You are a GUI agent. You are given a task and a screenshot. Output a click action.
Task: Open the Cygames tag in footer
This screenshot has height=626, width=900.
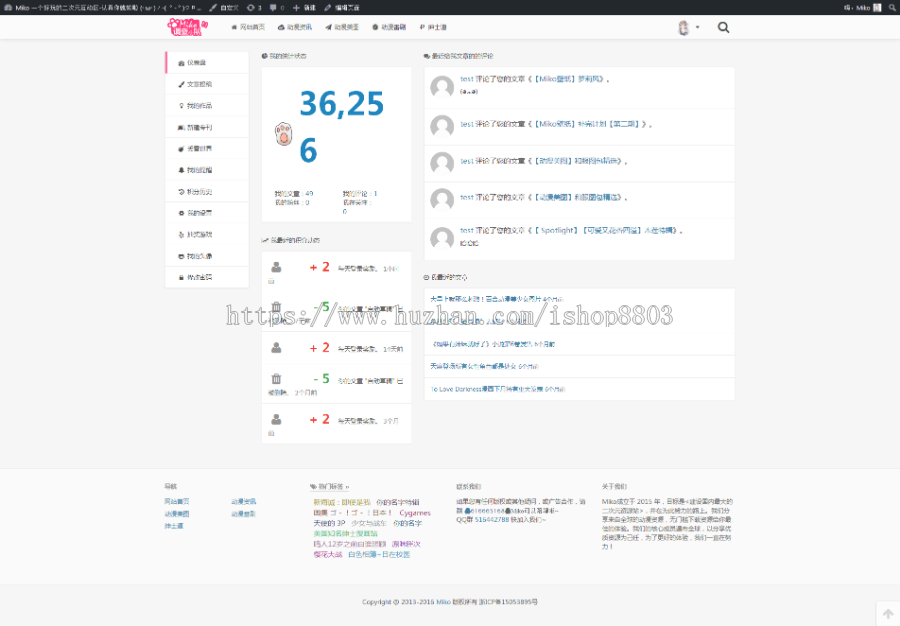(x=415, y=513)
